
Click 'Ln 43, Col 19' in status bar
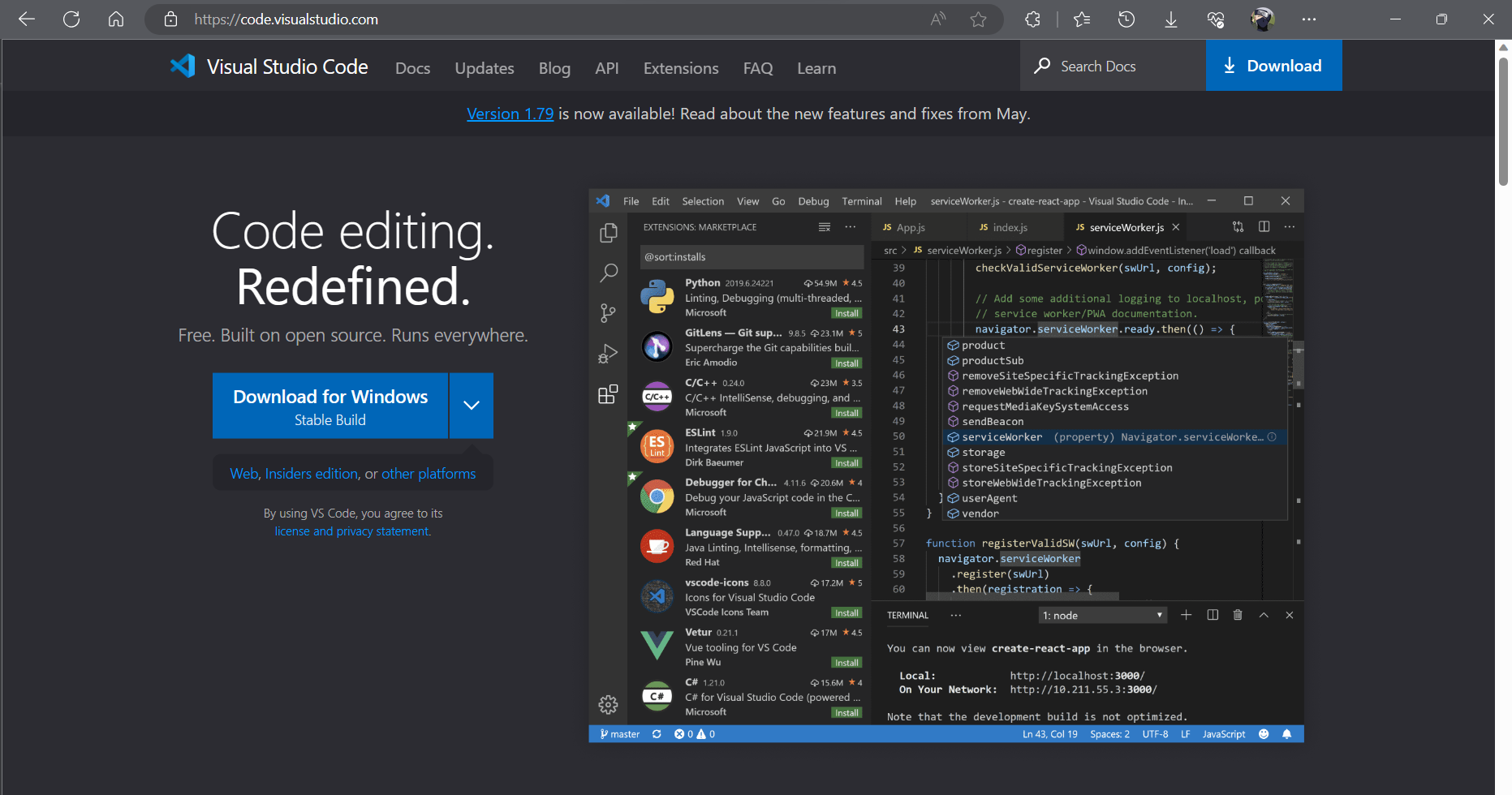click(x=1050, y=734)
